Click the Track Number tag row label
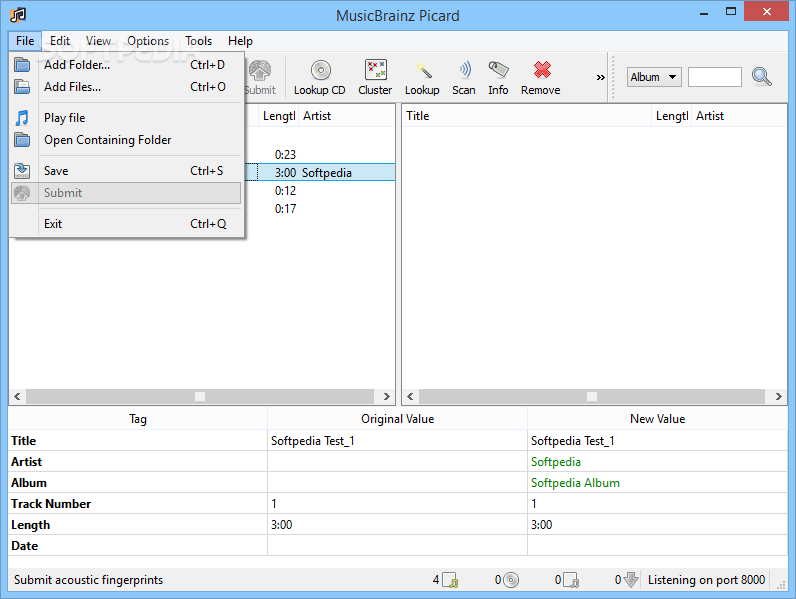 (51, 504)
